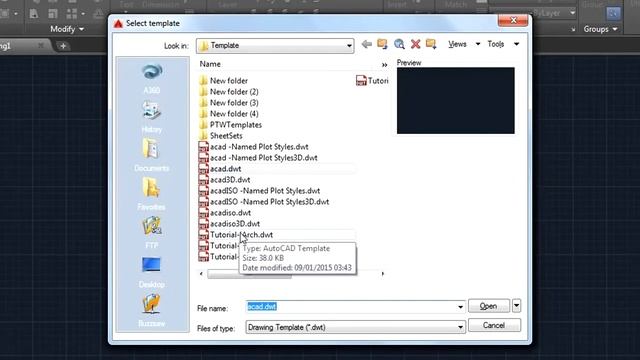
Task: Expand the Groups panel dropdown
Action: click(600, 29)
